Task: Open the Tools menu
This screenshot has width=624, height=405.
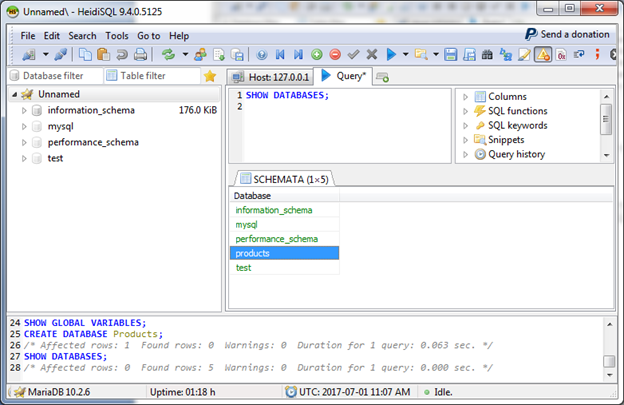Action: (x=117, y=36)
